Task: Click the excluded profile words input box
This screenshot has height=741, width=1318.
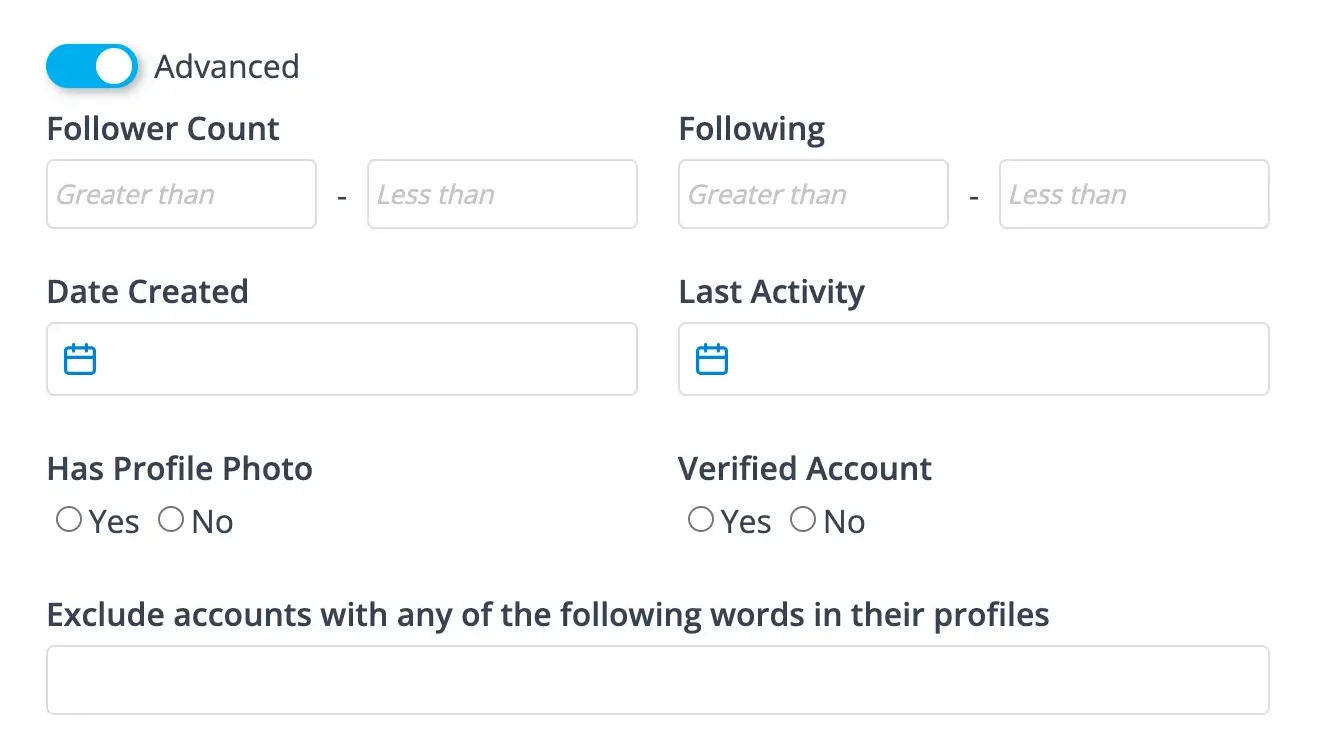Action: coord(659,679)
